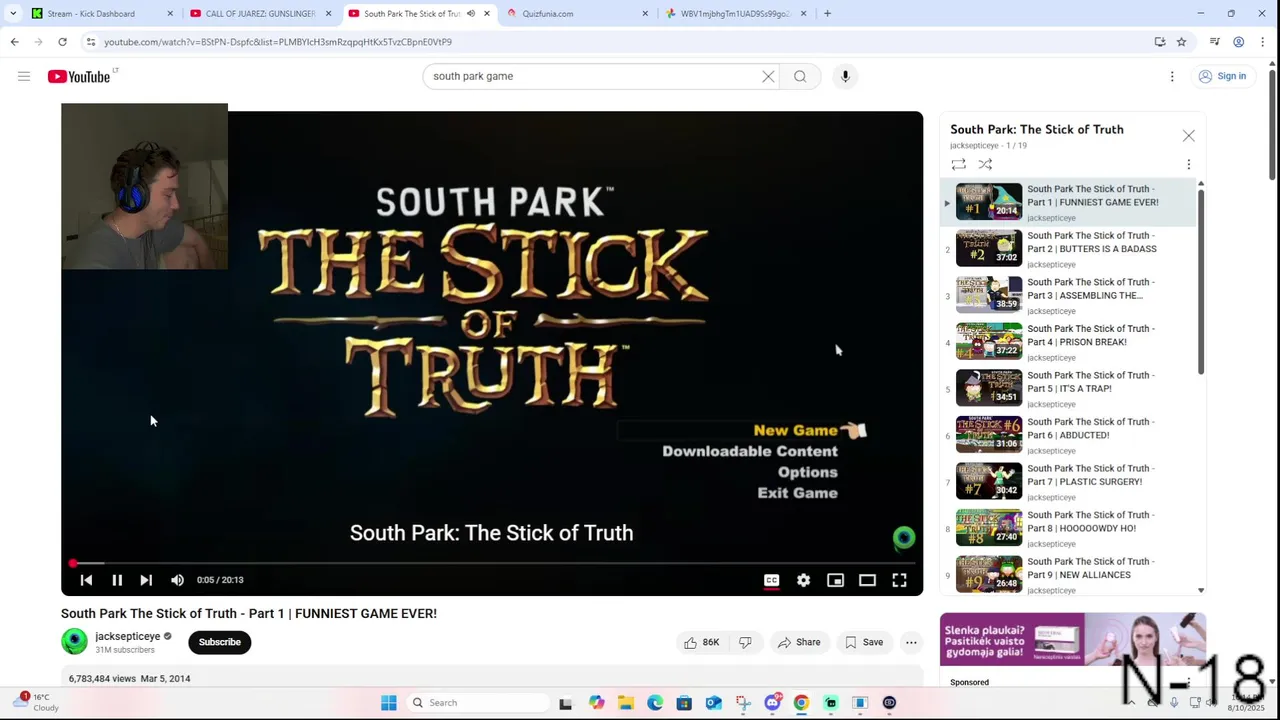
Task: Click the search magnifier button
Action: point(800,76)
